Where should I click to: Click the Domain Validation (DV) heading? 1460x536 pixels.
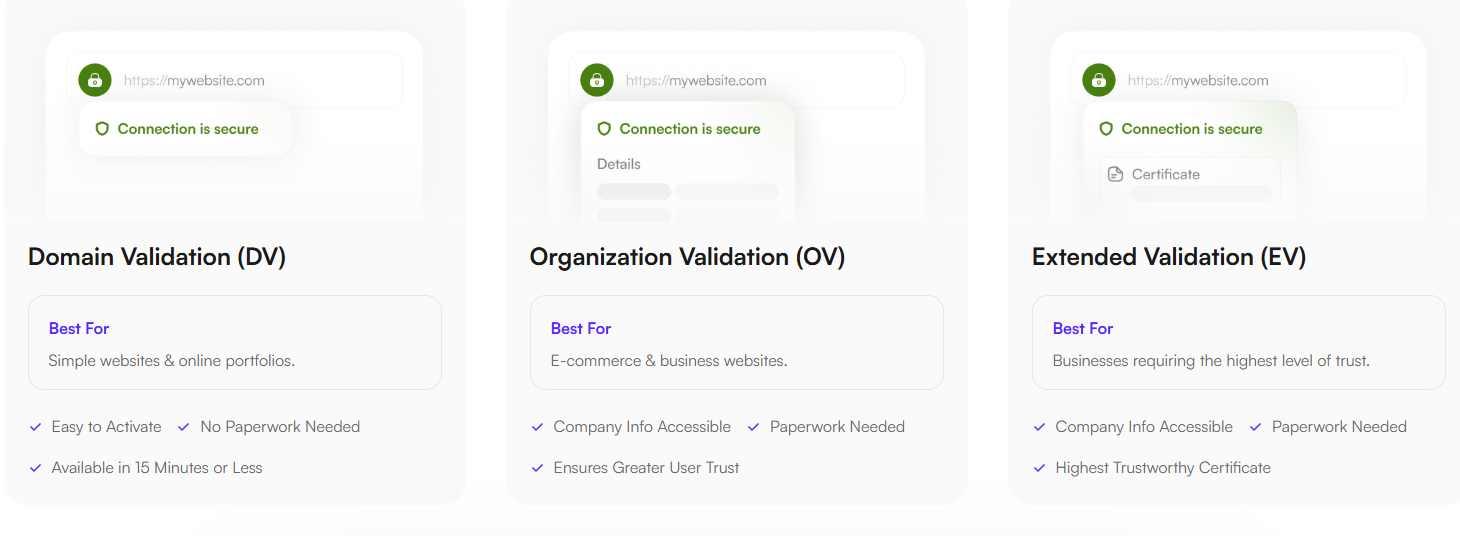coord(157,257)
